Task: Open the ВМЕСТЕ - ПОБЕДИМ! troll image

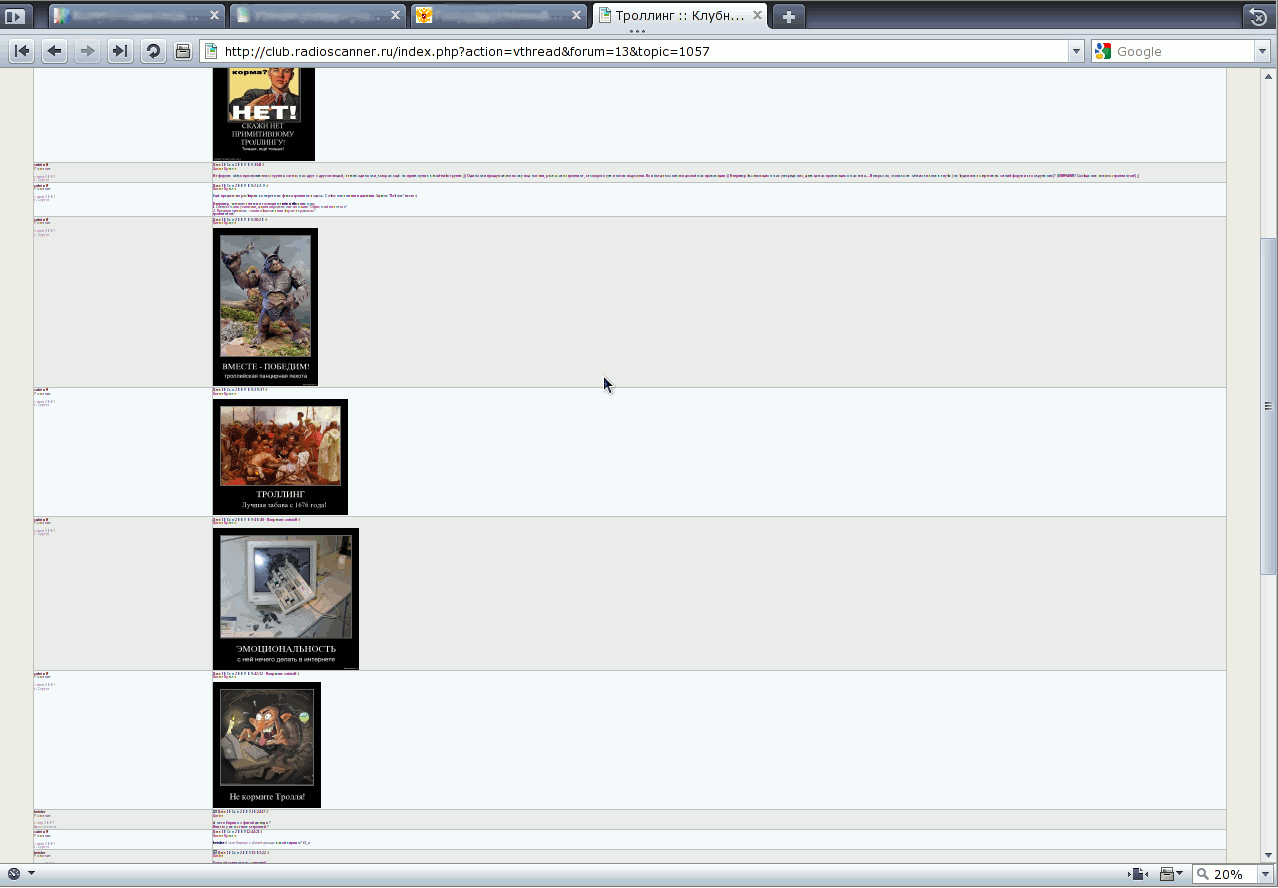Action: (x=265, y=307)
